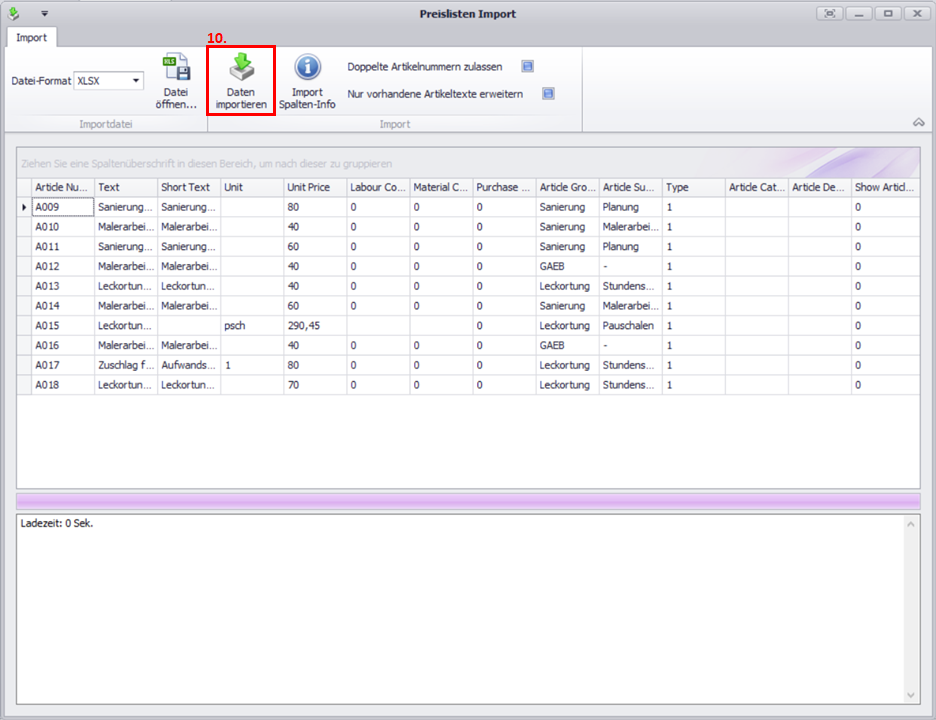Select Pauschalen cell in row A015
Viewport: 936px width, 720px height.
pos(629,326)
